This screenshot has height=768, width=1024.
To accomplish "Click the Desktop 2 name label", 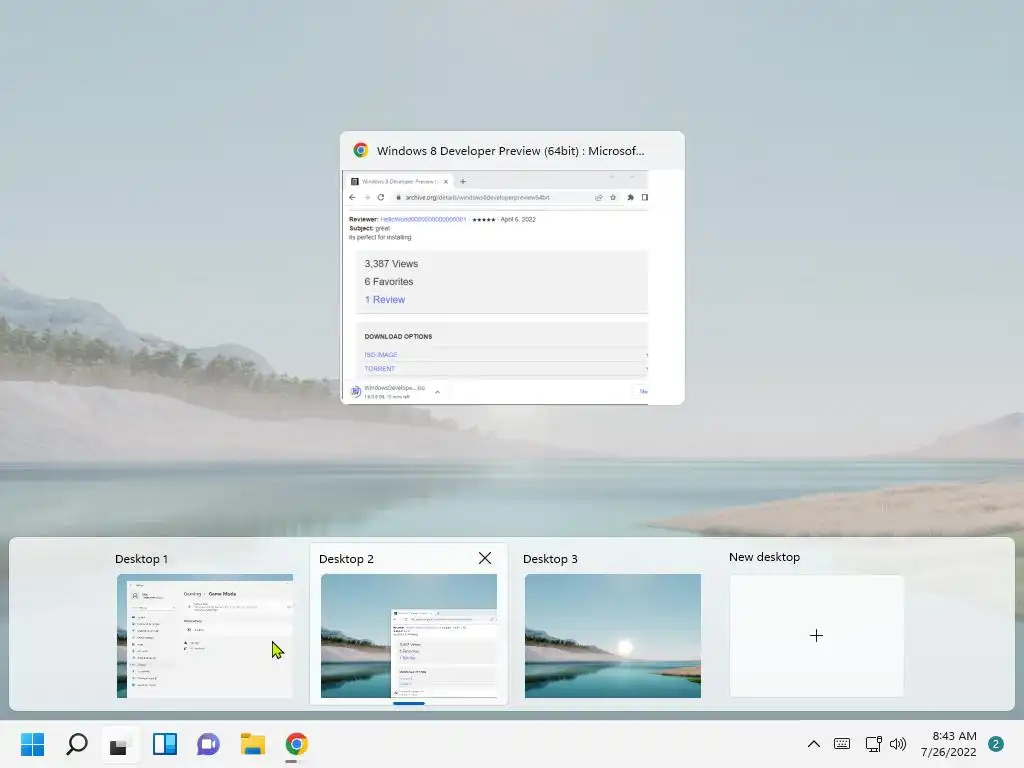I will pyautogui.click(x=346, y=559).
